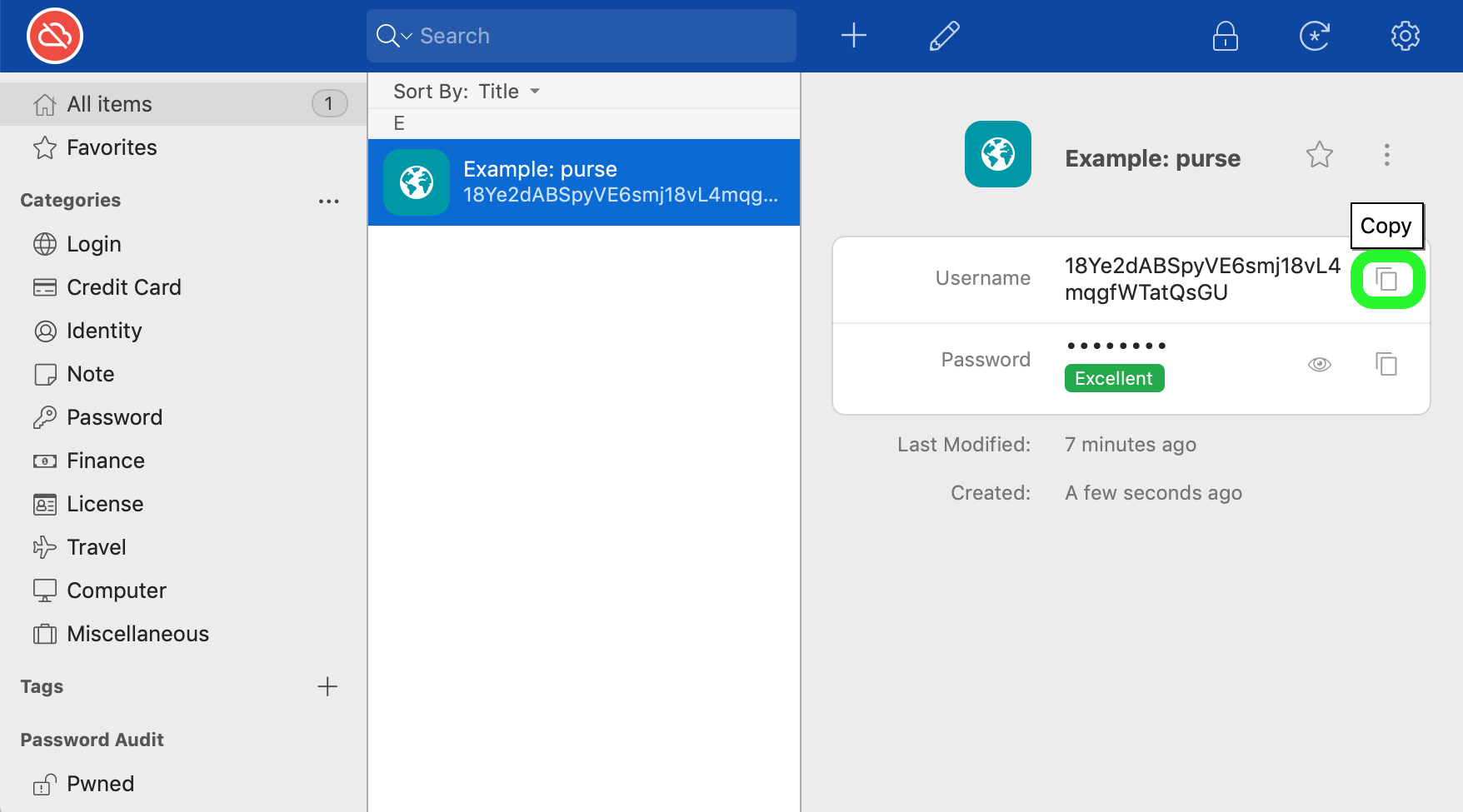Click the Search input field

pyautogui.click(x=582, y=36)
